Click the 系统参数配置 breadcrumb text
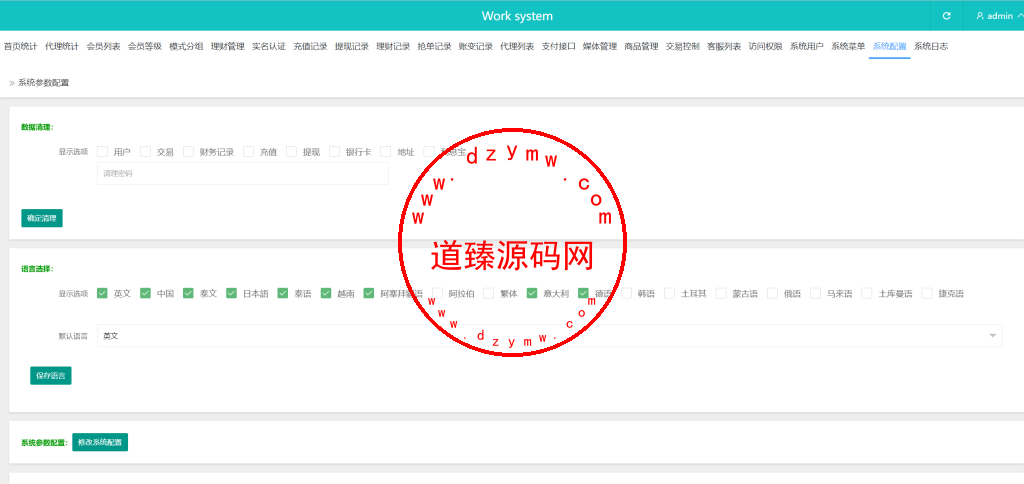1024x484 pixels. [x=44, y=83]
